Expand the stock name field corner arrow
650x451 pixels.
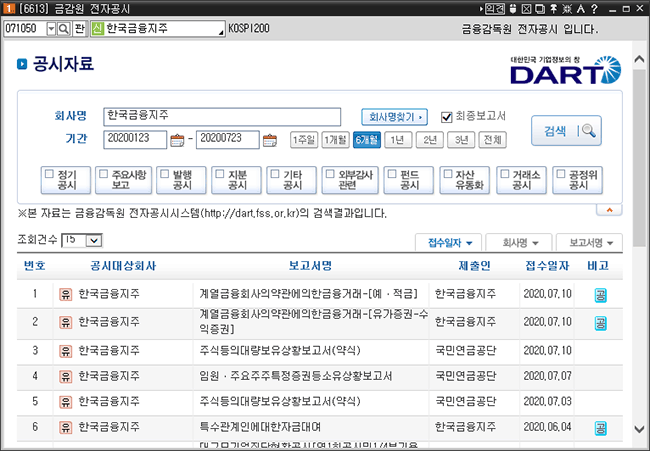(x=221, y=33)
